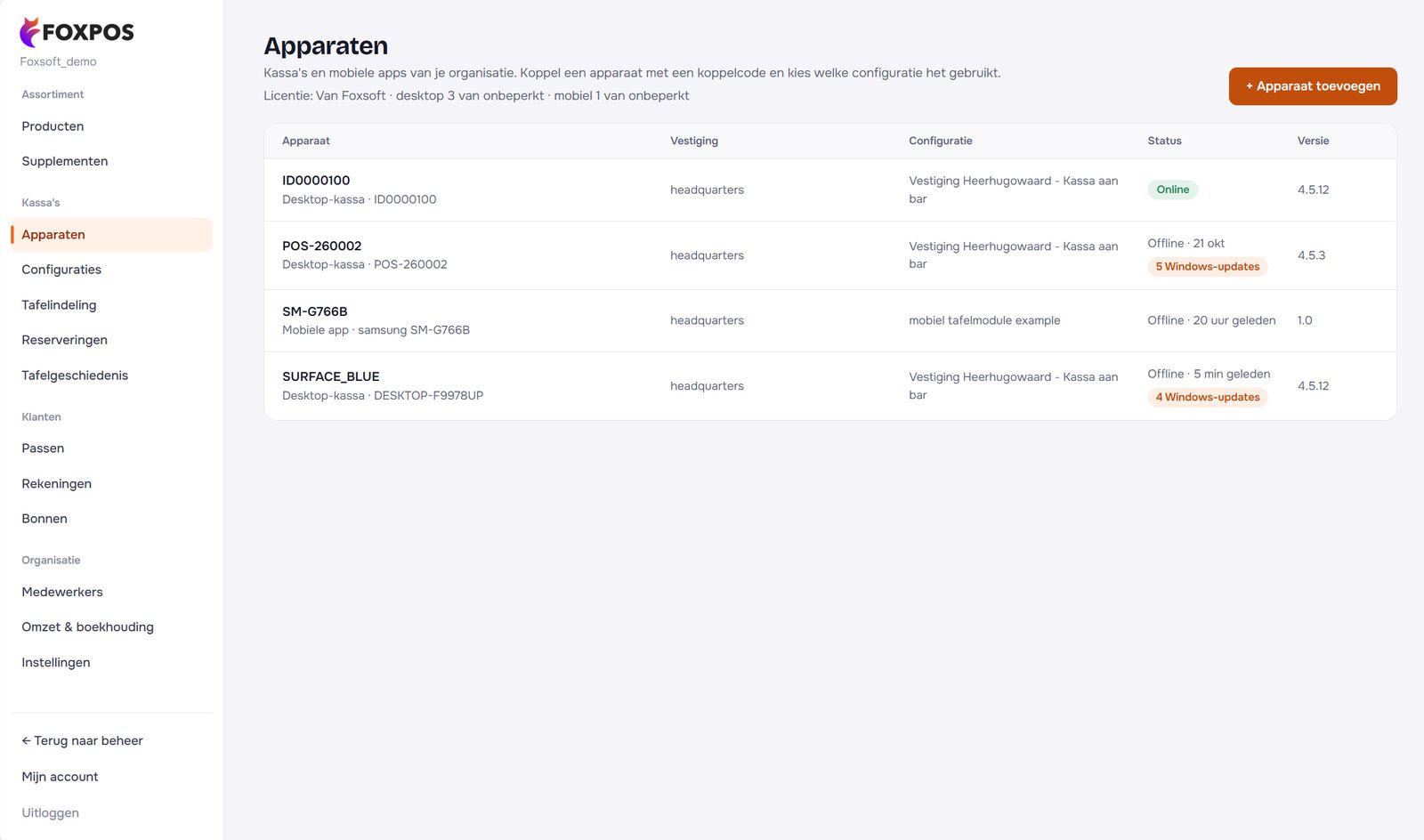Click the FOXPOS logo

[x=77, y=32]
